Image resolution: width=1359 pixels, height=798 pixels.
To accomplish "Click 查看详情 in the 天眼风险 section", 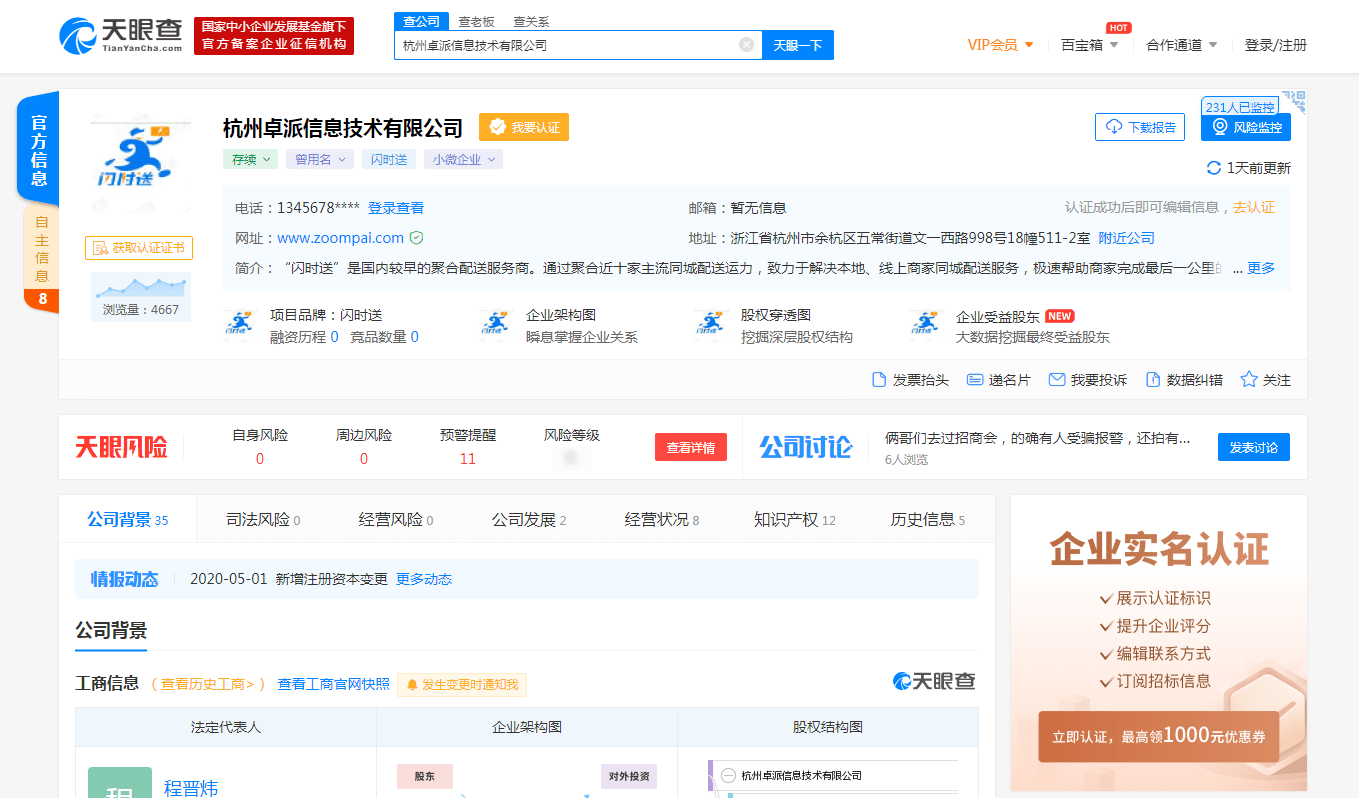I will point(691,446).
